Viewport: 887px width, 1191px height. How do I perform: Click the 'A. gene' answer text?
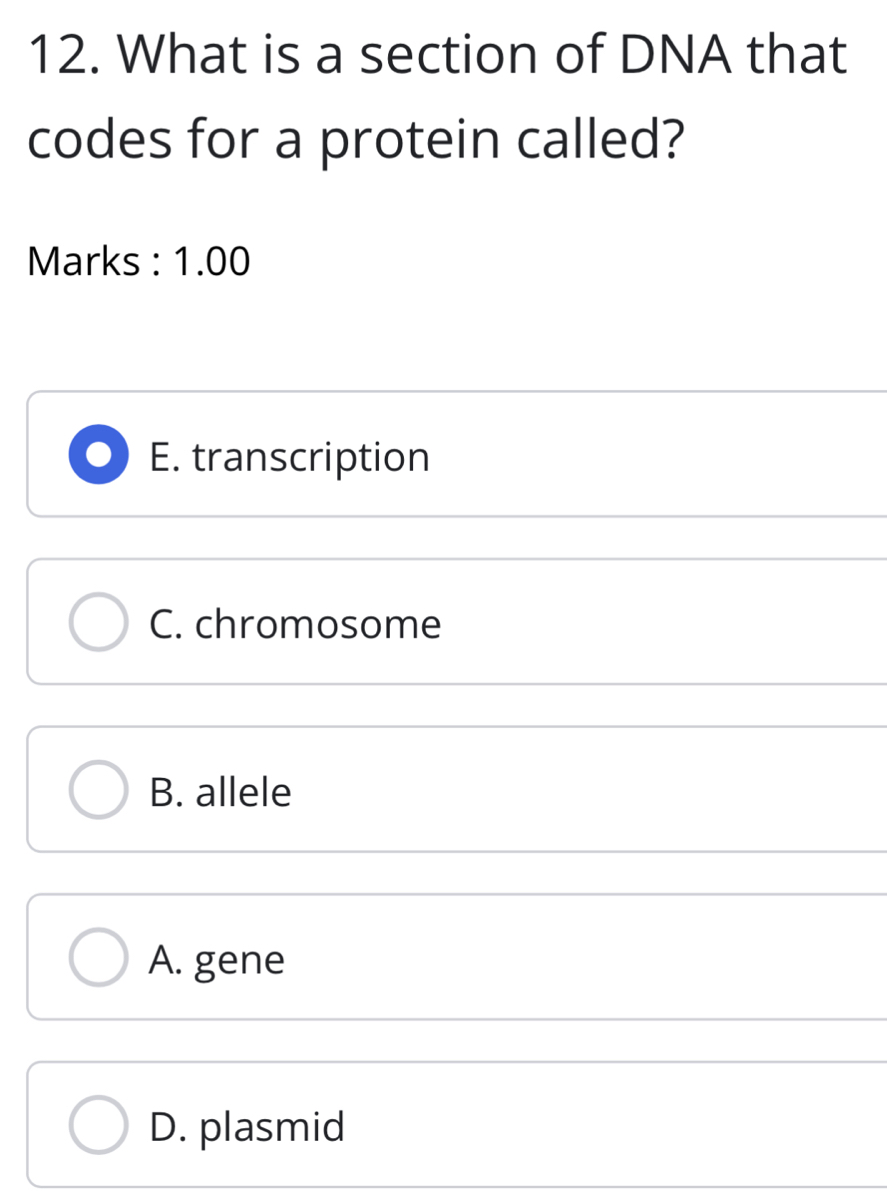tap(216, 960)
